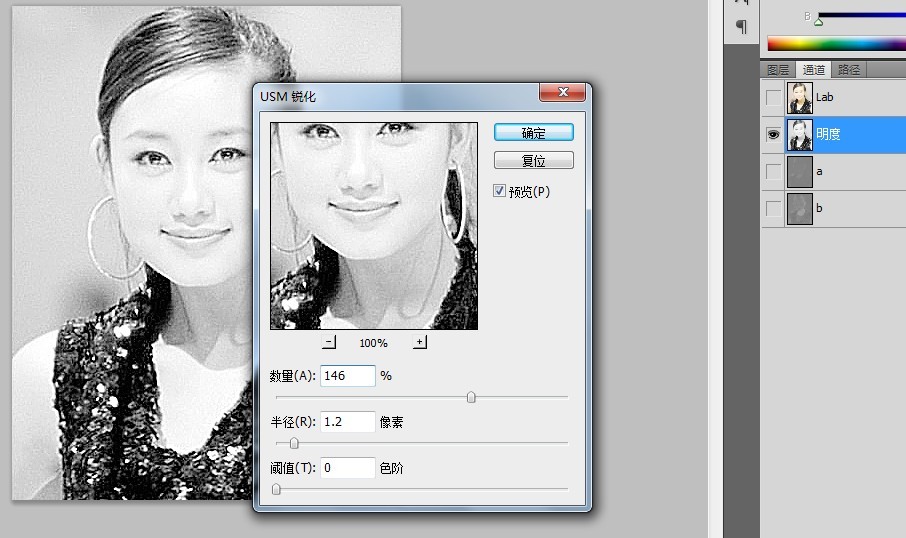Select the 通道 channels tab
Image resolution: width=906 pixels, height=538 pixels.
(814, 70)
